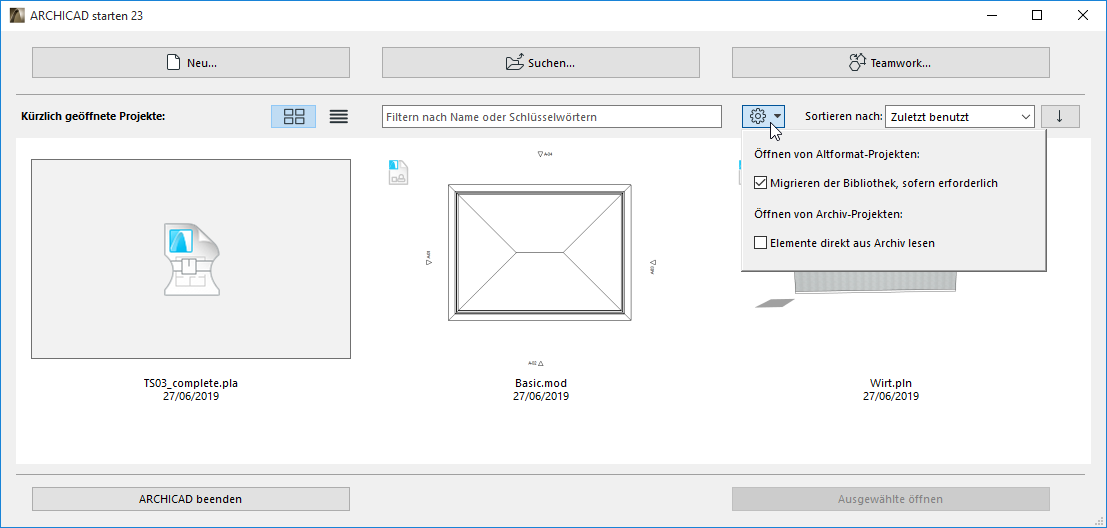
Task: Maximize the ARCHICAD starten window
Action: [1036, 15]
